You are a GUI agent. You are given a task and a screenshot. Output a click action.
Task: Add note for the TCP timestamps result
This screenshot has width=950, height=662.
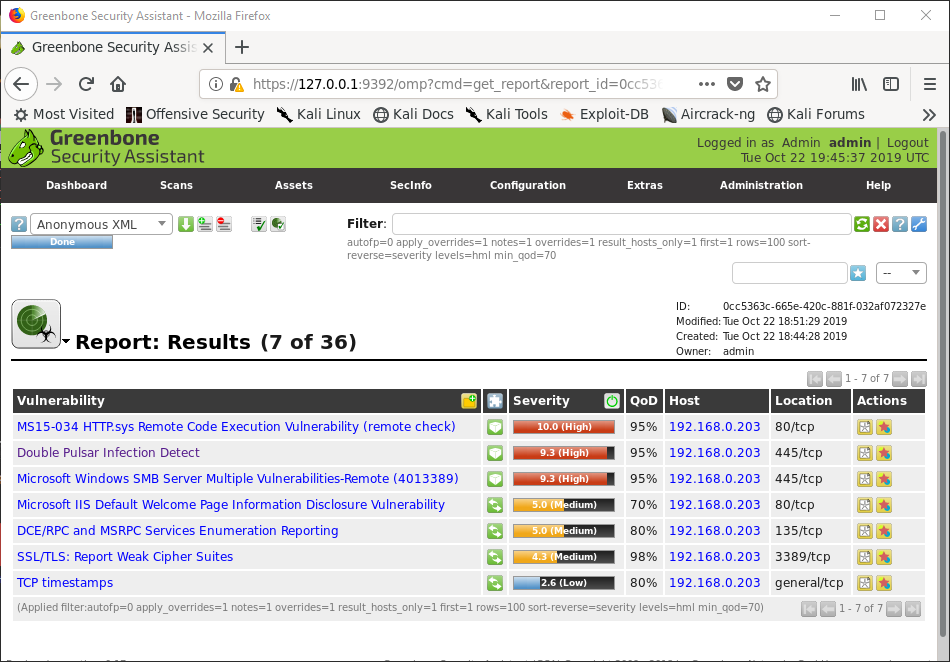(865, 583)
